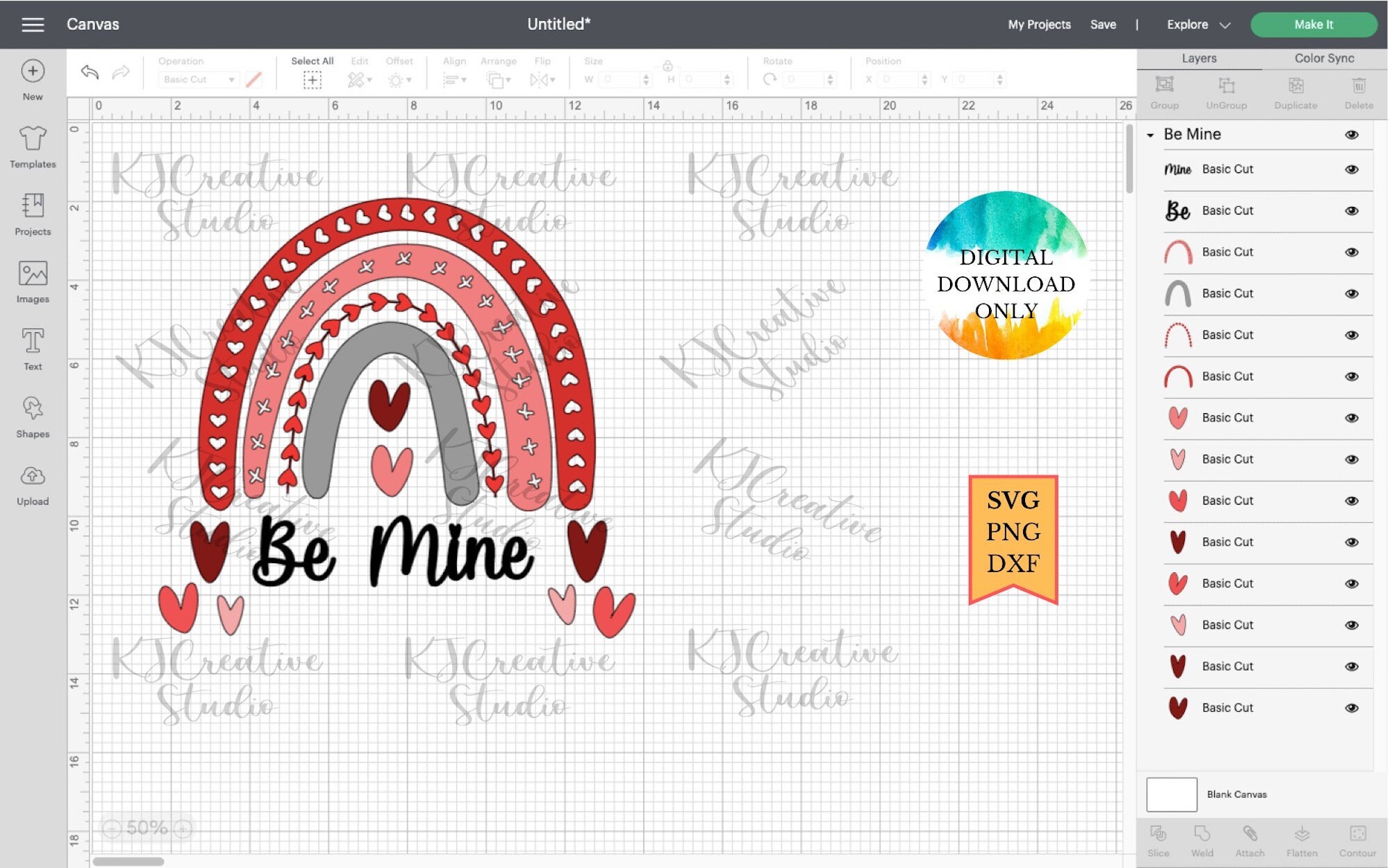
Task: Open the Upload panel
Action: pyautogui.click(x=33, y=485)
